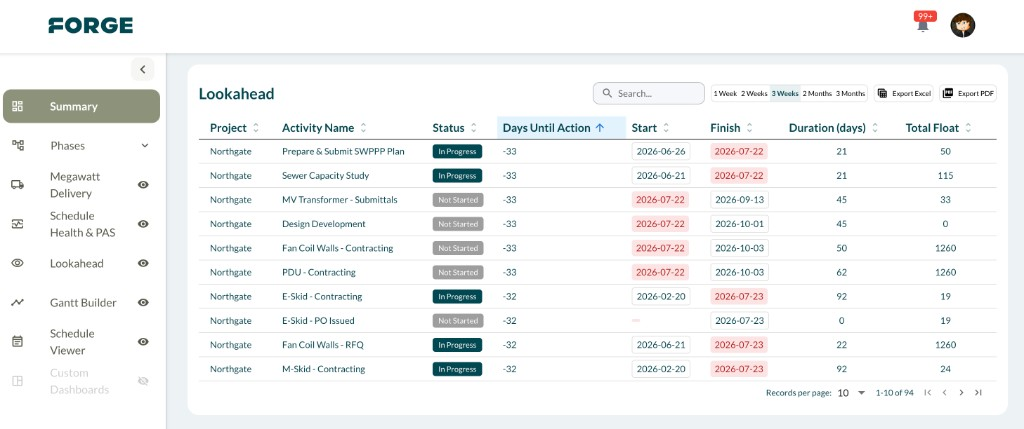Select the E-Skid - PO Issued activity
Screen dimensions: 1024x429
tap(318, 321)
